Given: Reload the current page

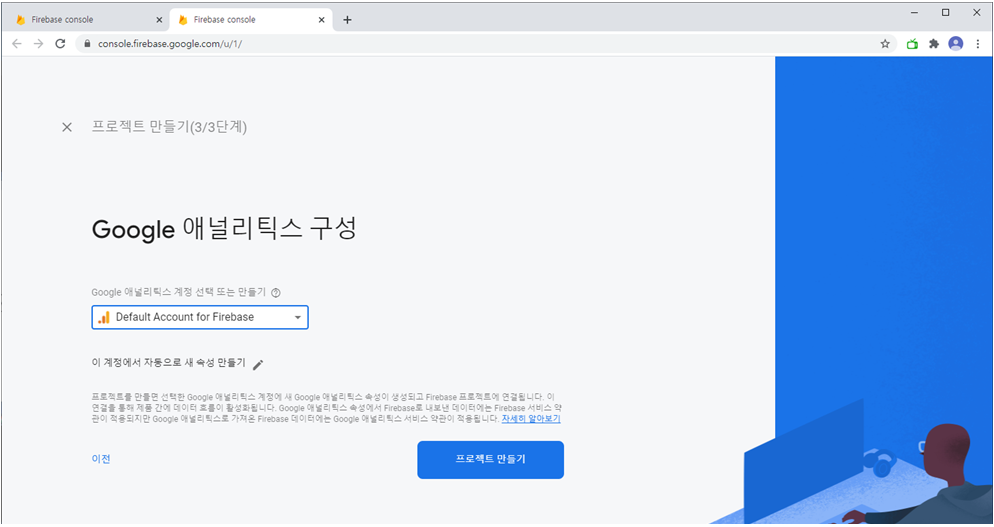Looking at the screenshot, I should (x=60, y=44).
